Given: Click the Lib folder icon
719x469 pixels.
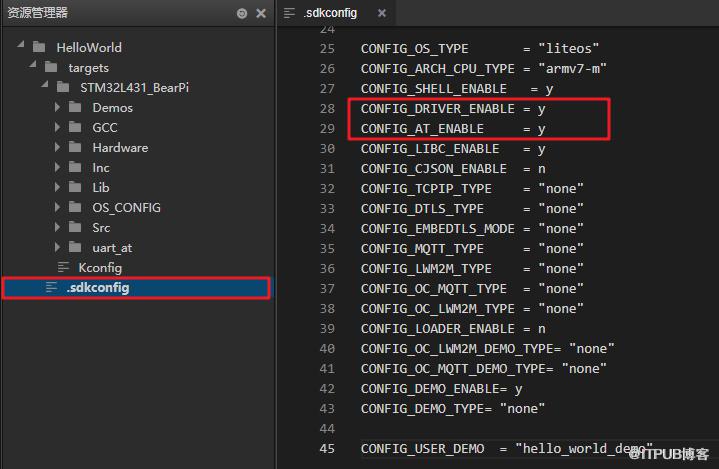Looking at the screenshot, I should [75, 187].
